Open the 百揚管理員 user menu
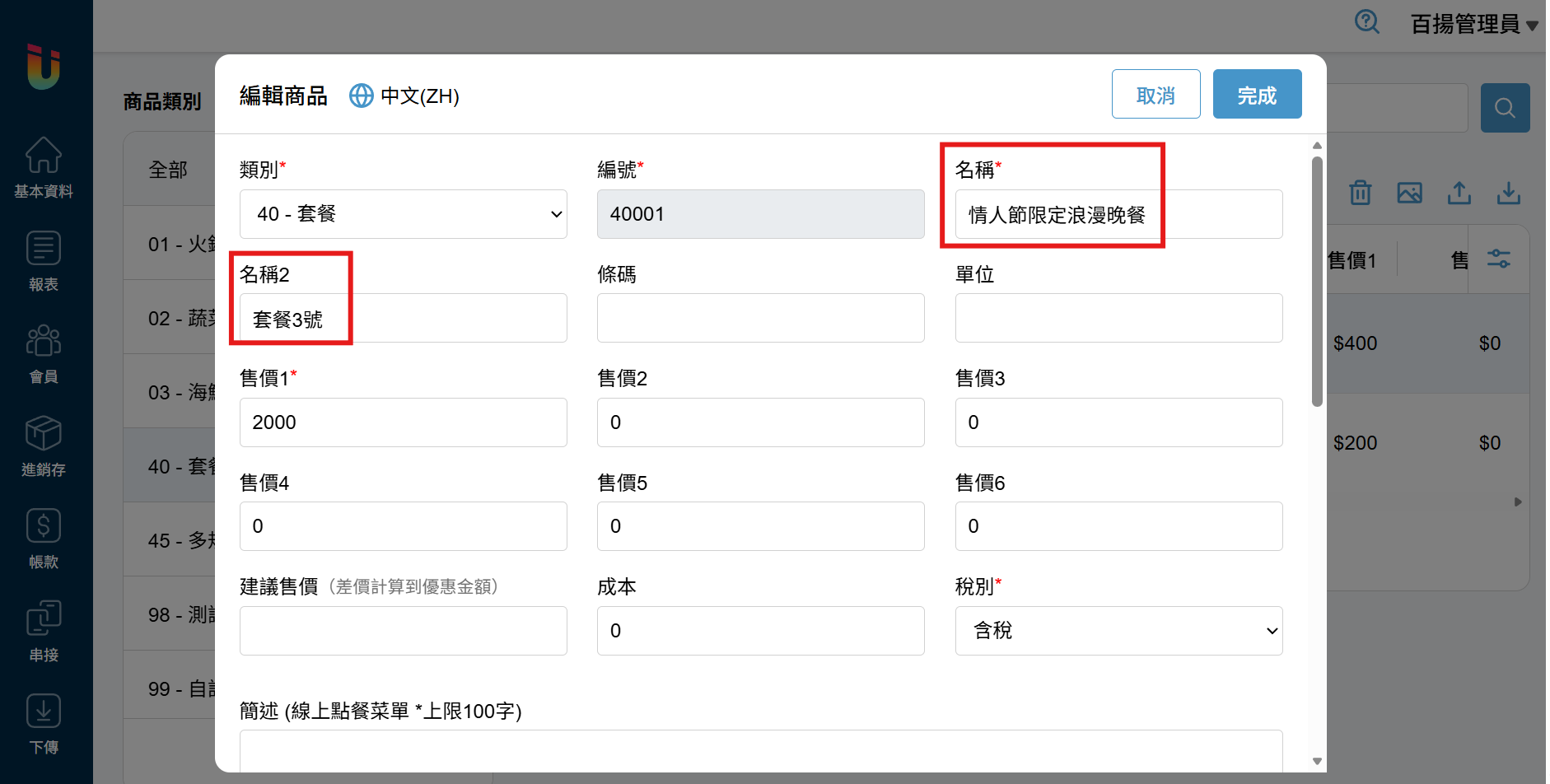 pyautogui.click(x=1473, y=25)
